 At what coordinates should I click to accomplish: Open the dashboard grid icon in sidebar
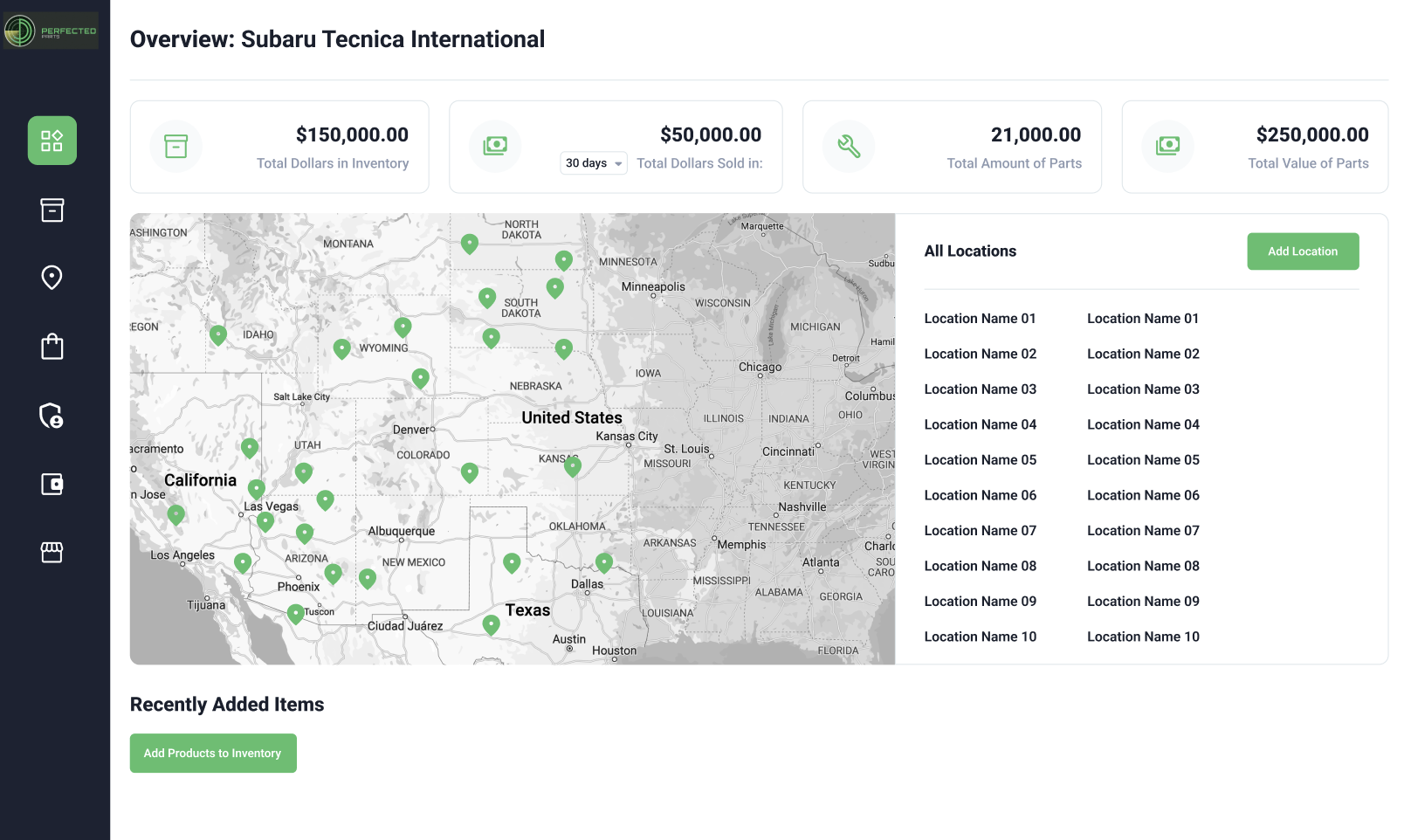pos(52,141)
